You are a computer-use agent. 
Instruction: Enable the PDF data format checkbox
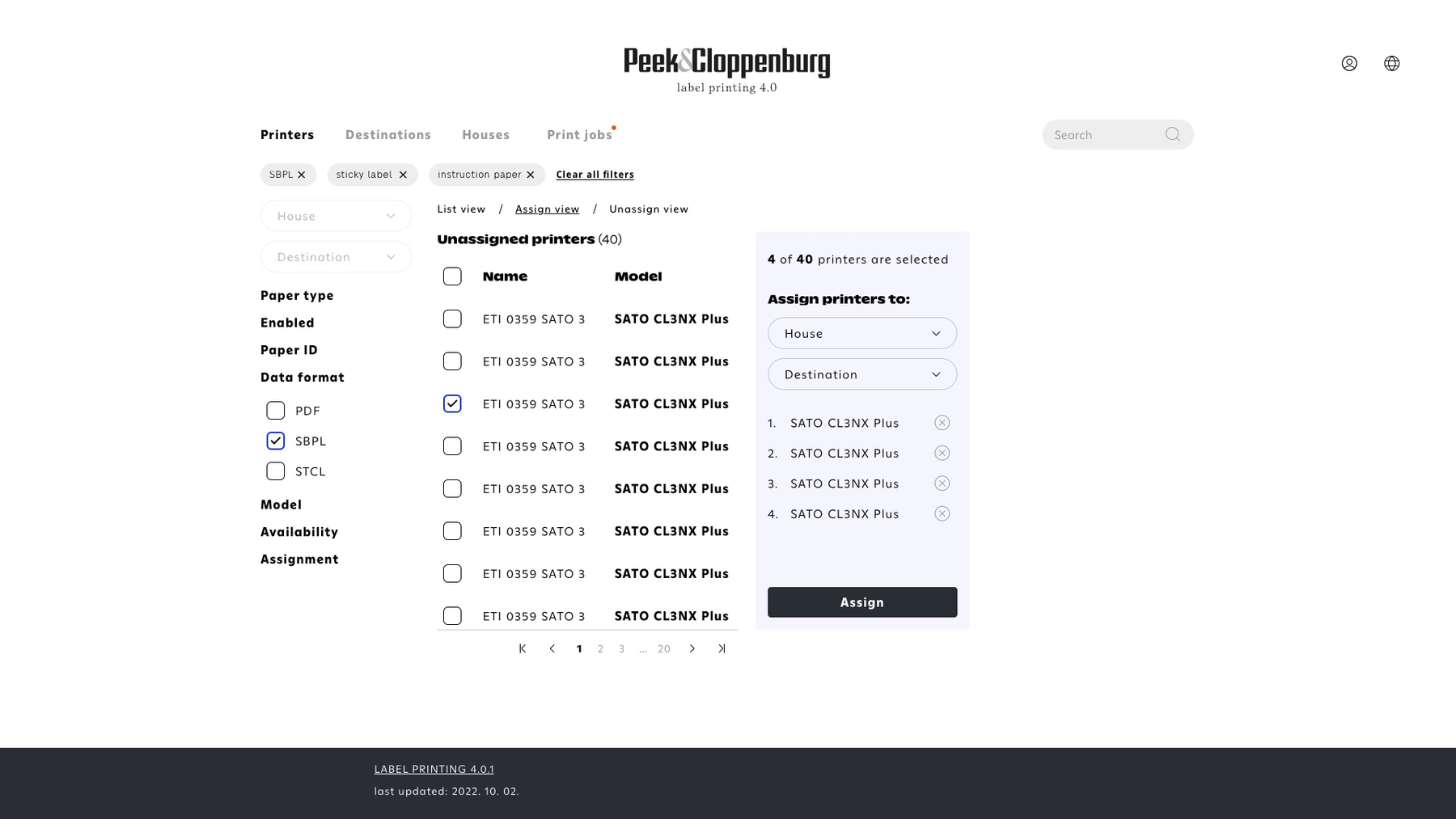(x=276, y=411)
